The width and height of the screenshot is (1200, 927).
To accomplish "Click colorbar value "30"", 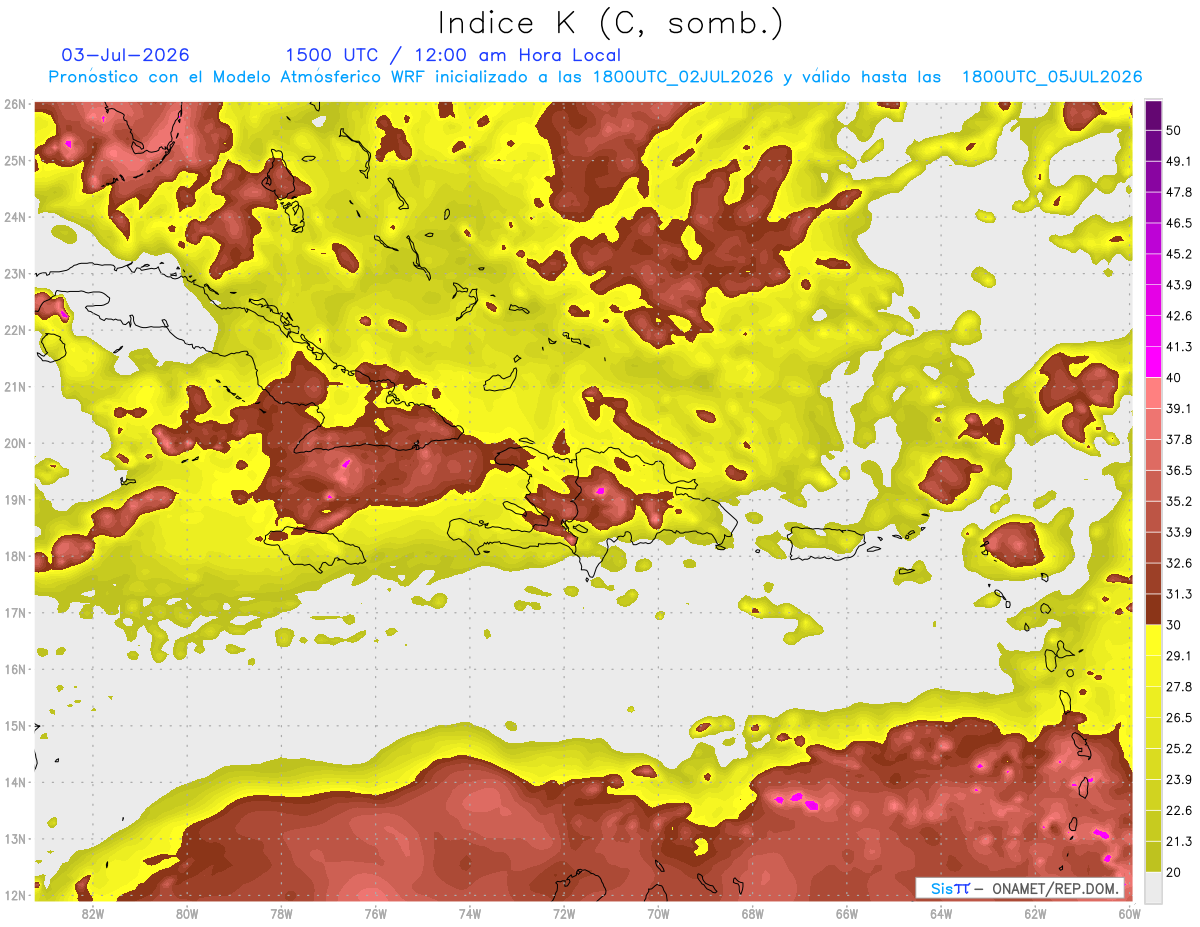I will pos(1174,625).
